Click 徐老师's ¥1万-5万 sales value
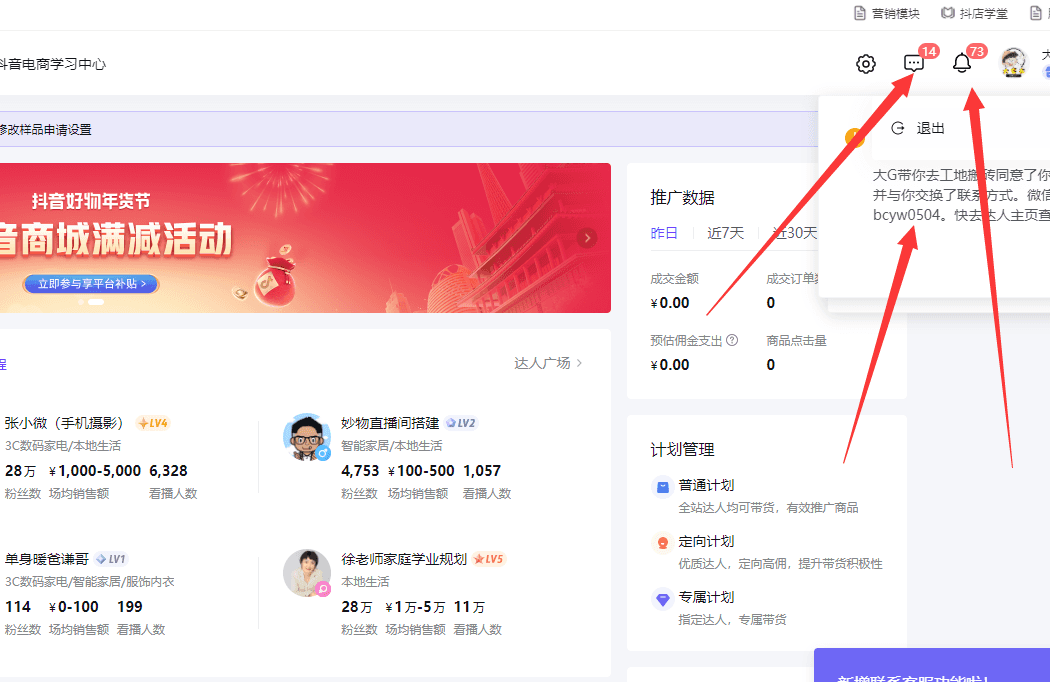This screenshot has width=1050, height=682. [415, 607]
